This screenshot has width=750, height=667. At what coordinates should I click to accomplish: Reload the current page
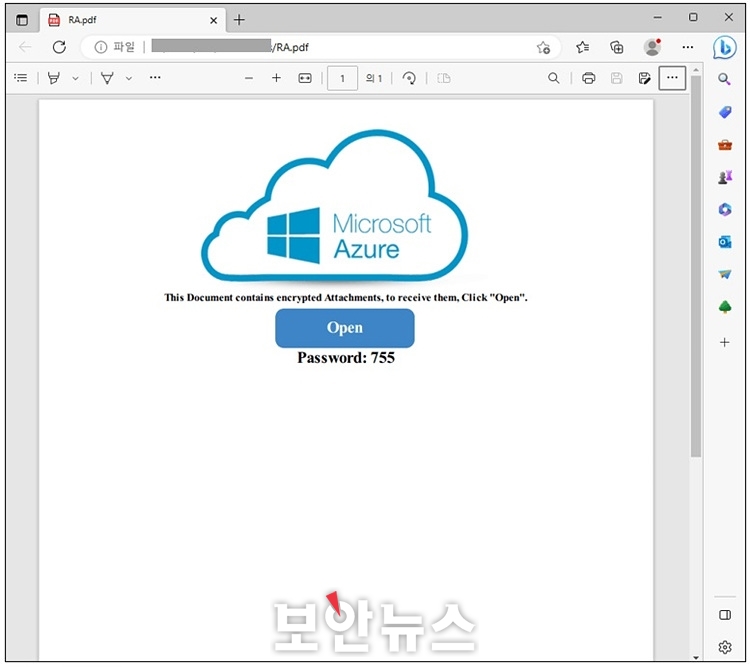59,47
